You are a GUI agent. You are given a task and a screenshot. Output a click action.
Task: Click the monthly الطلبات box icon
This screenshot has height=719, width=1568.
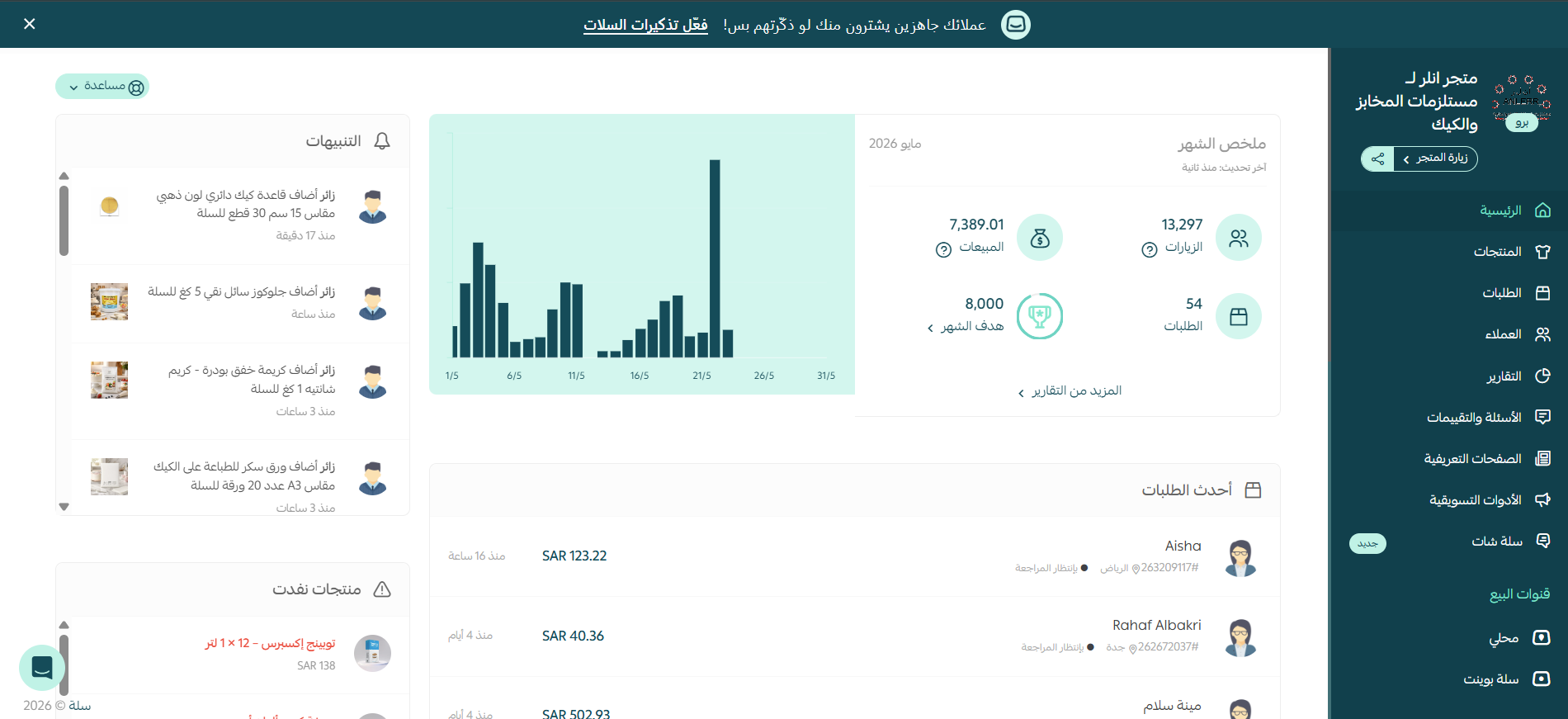coord(1239,316)
